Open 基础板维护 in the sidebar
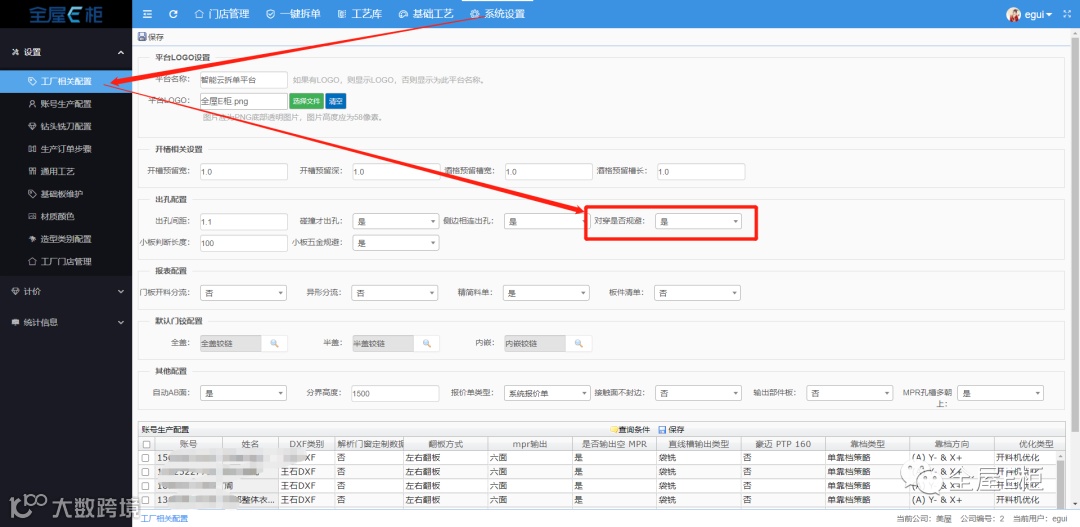Image resolution: width=1080 pixels, height=527 pixels. coord(66,194)
